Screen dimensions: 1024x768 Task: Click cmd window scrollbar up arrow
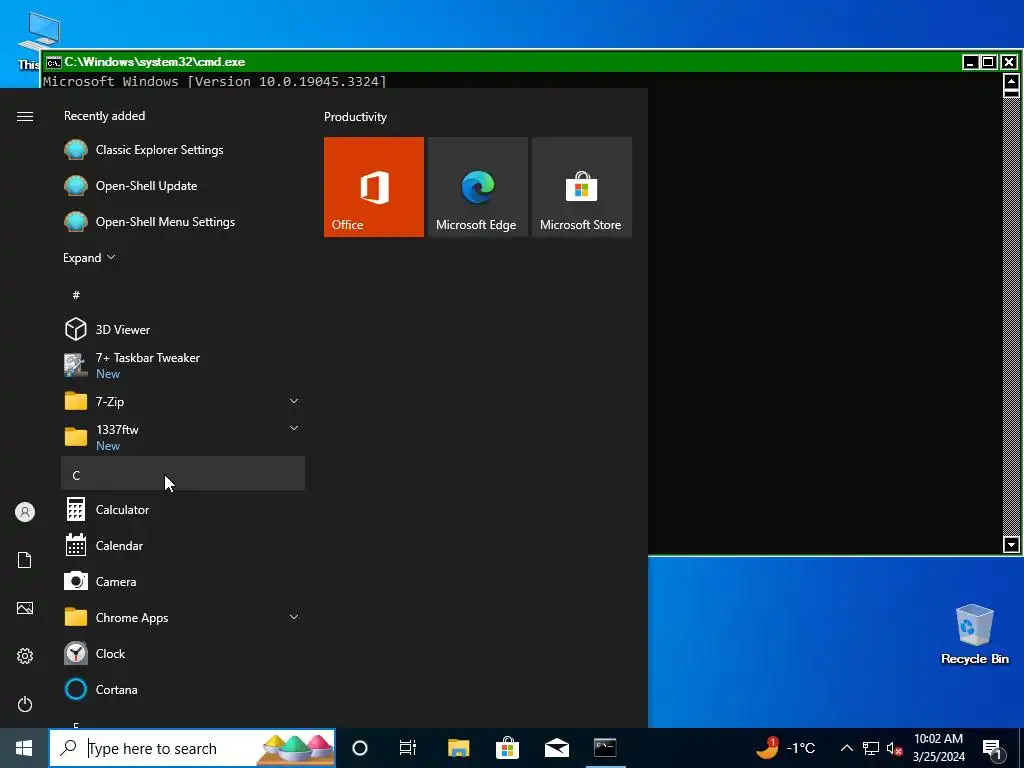click(x=1011, y=82)
